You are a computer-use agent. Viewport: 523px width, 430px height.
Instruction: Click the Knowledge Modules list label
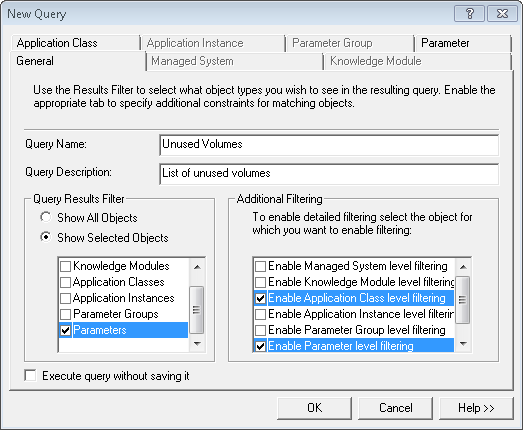coord(121,266)
